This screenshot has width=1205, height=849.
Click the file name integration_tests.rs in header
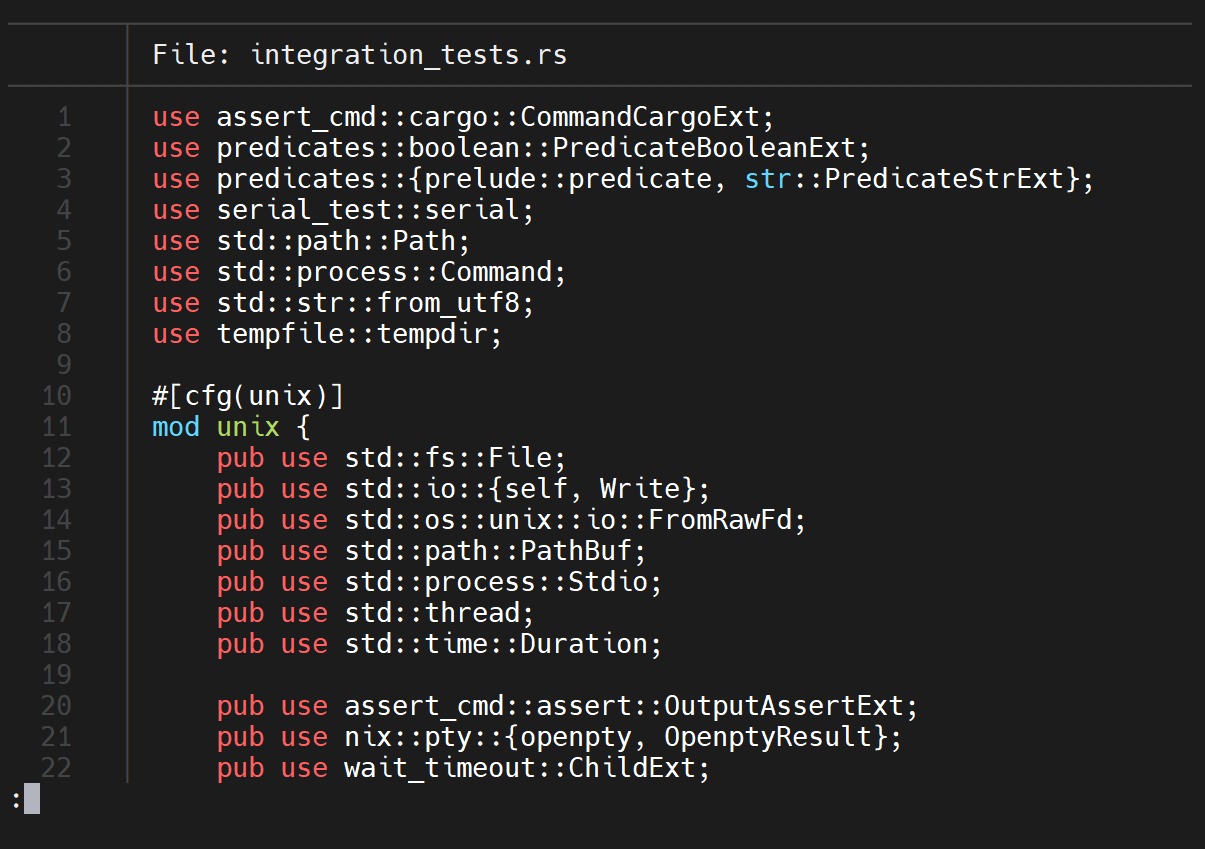point(408,54)
